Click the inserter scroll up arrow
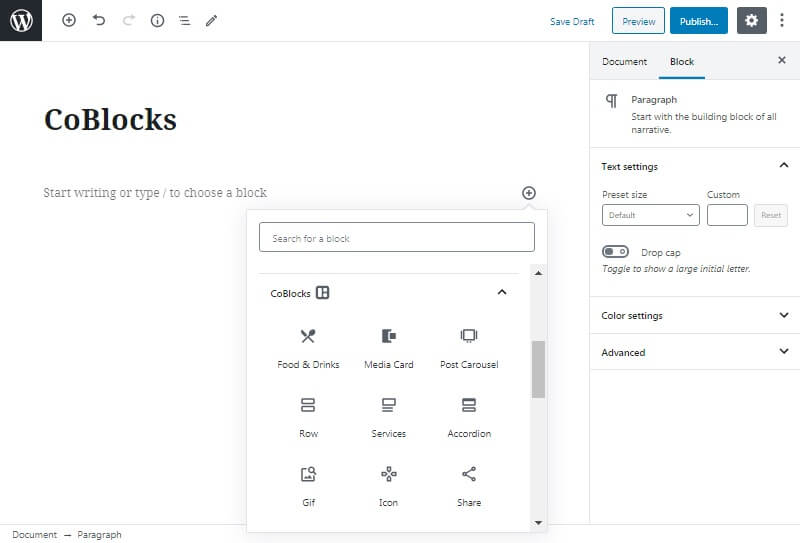This screenshot has width=800, height=543. pyautogui.click(x=538, y=273)
